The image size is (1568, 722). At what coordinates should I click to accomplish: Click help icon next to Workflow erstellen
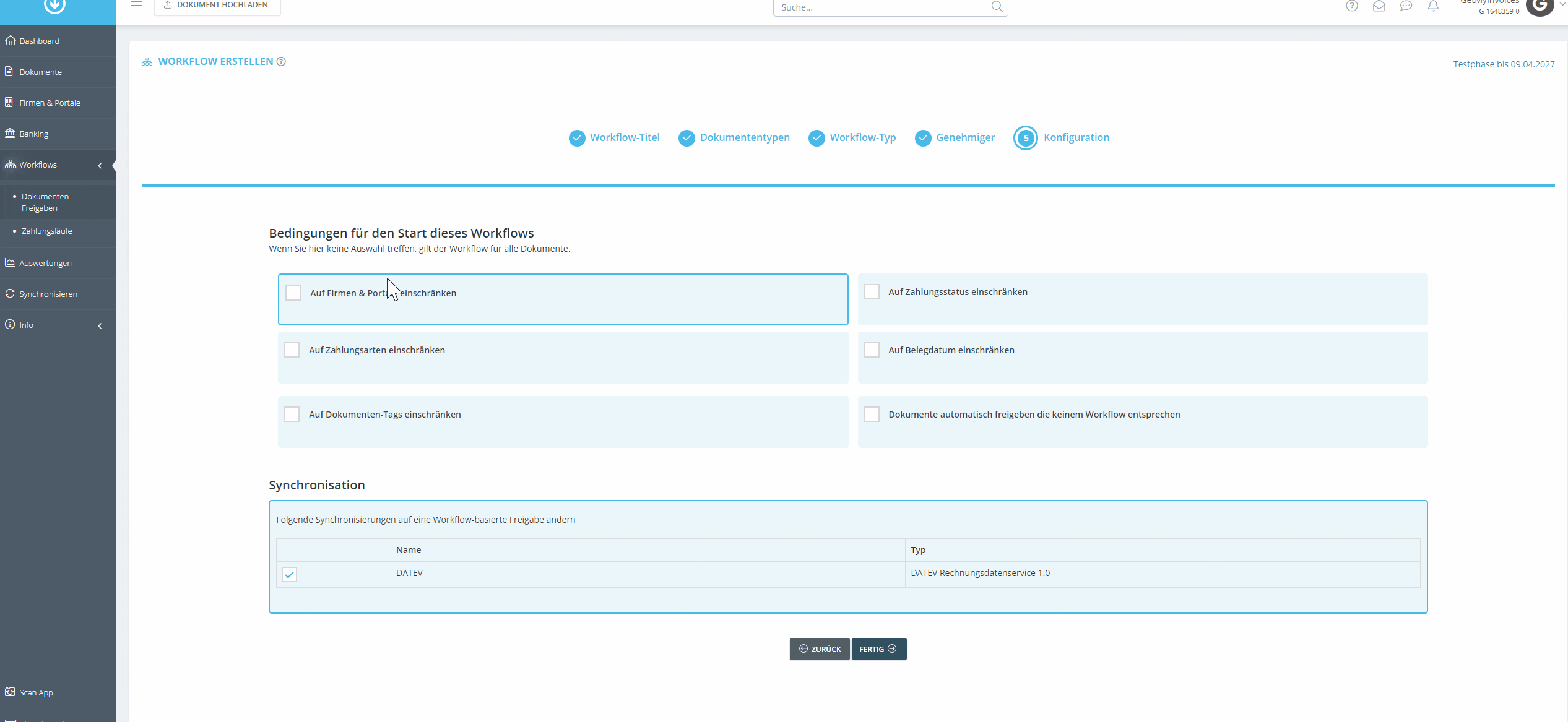pos(281,61)
